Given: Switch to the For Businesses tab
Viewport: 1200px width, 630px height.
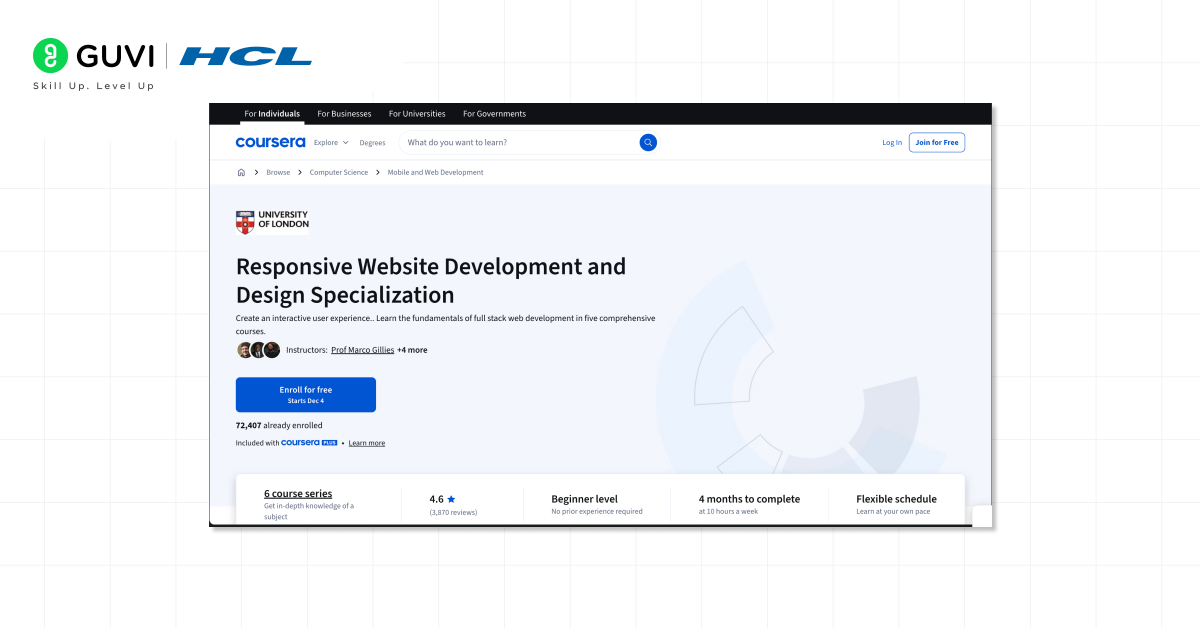Looking at the screenshot, I should 344,113.
